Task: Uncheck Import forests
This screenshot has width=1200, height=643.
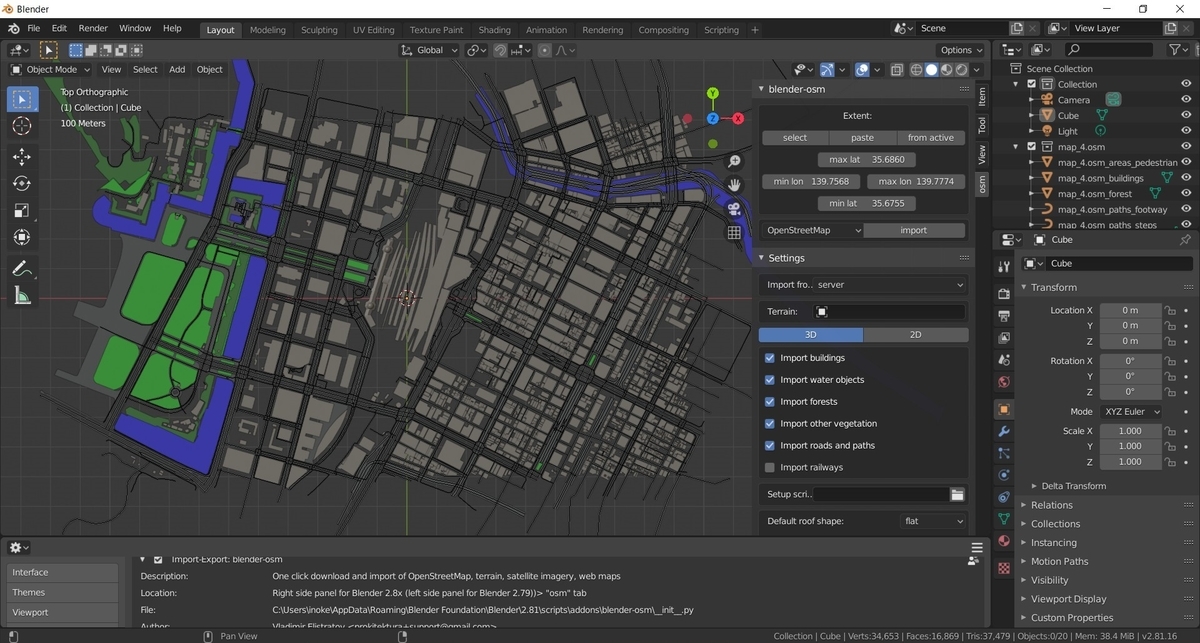Action: (769, 402)
